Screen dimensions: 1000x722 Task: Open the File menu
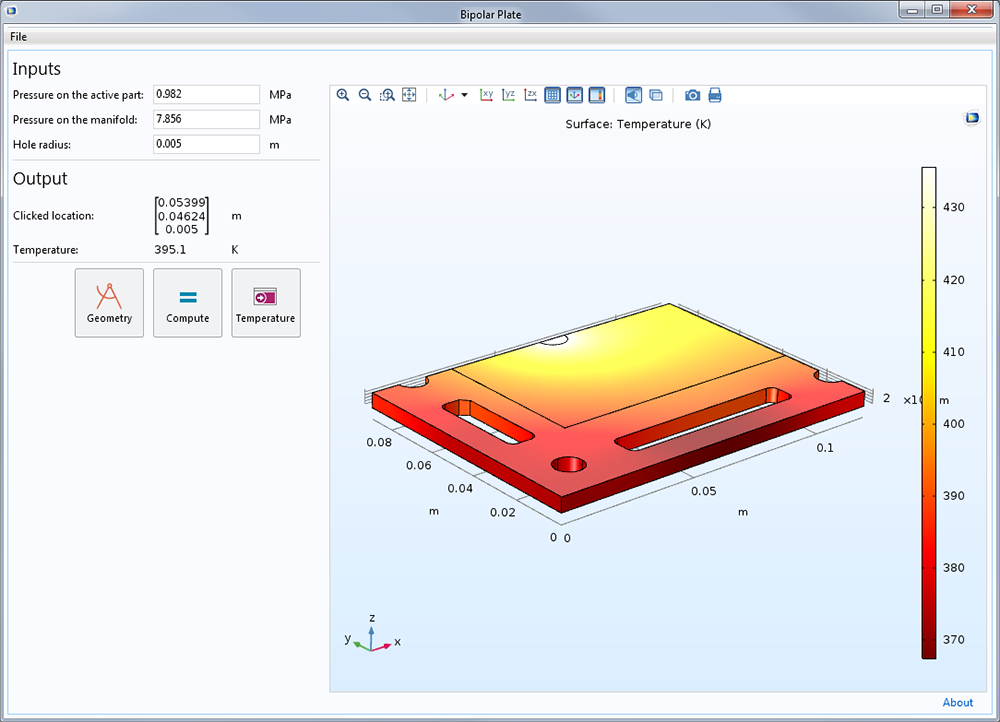point(19,37)
